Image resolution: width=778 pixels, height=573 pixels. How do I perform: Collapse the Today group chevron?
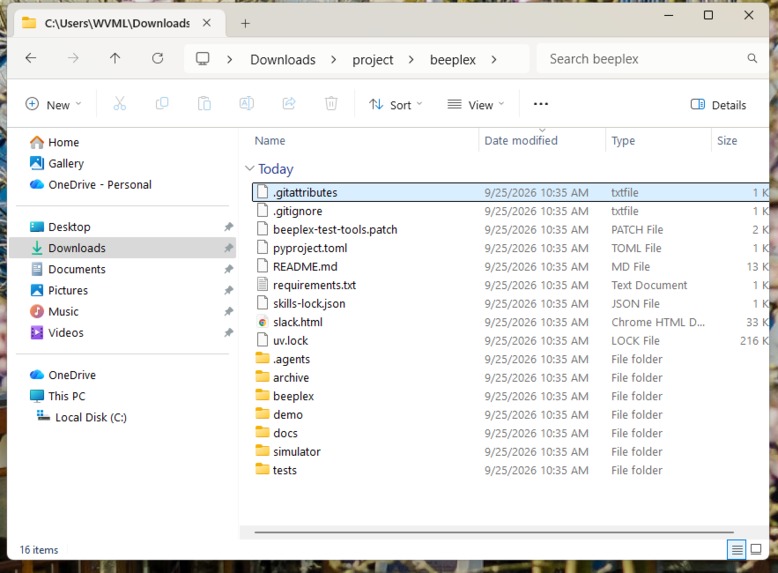pyautogui.click(x=250, y=169)
